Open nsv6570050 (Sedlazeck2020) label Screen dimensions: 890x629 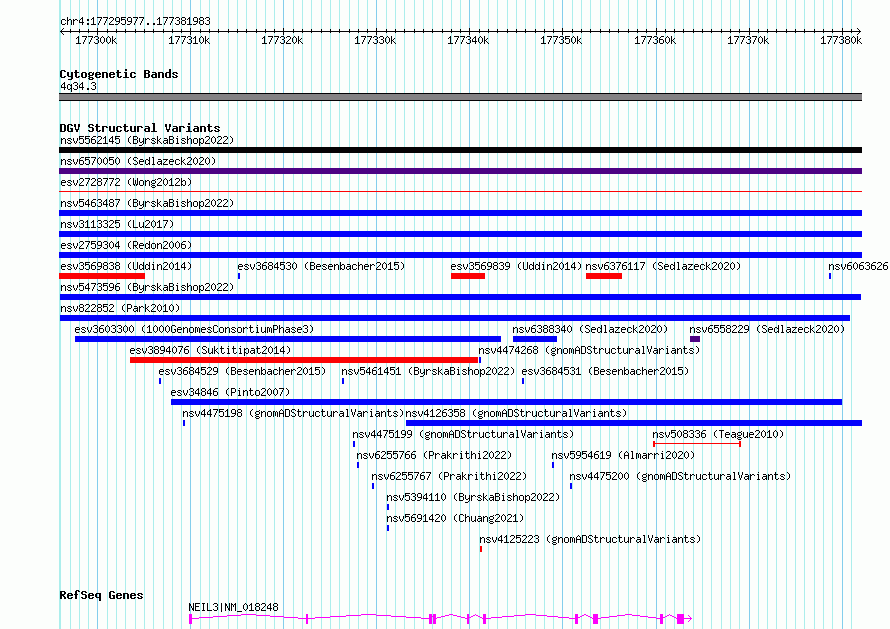[138, 161]
